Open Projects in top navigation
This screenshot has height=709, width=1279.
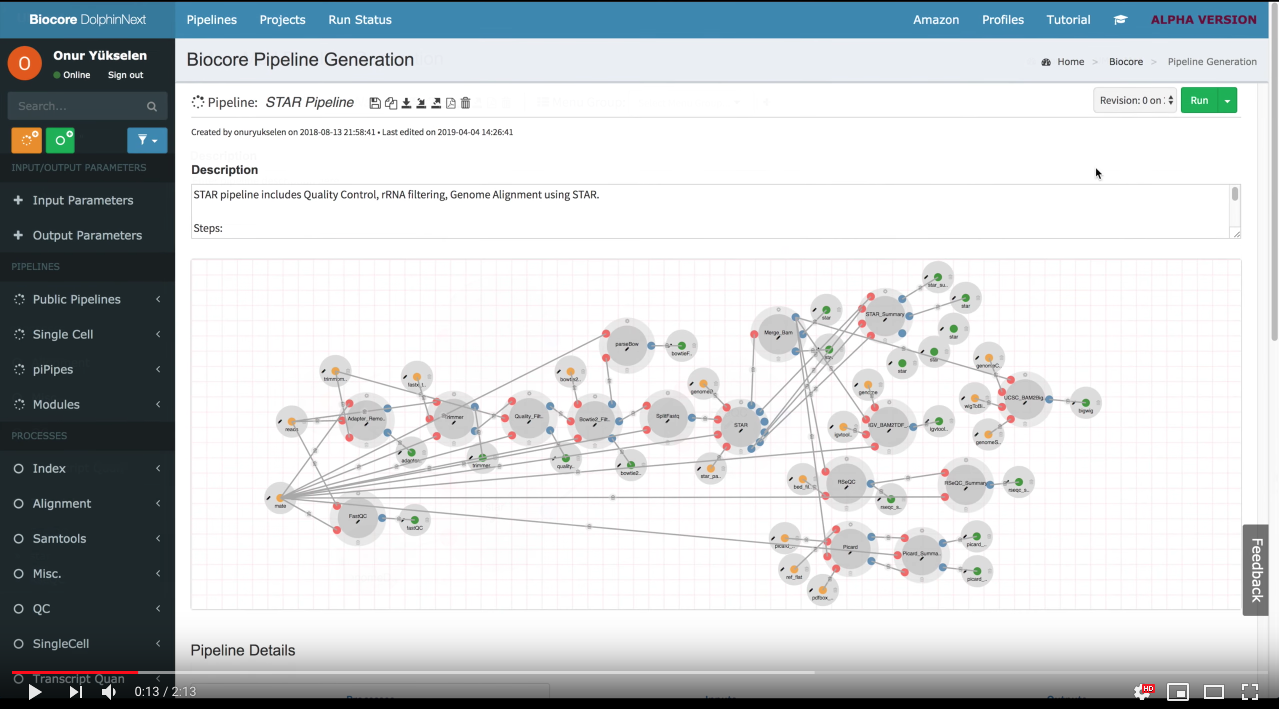(x=282, y=20)
